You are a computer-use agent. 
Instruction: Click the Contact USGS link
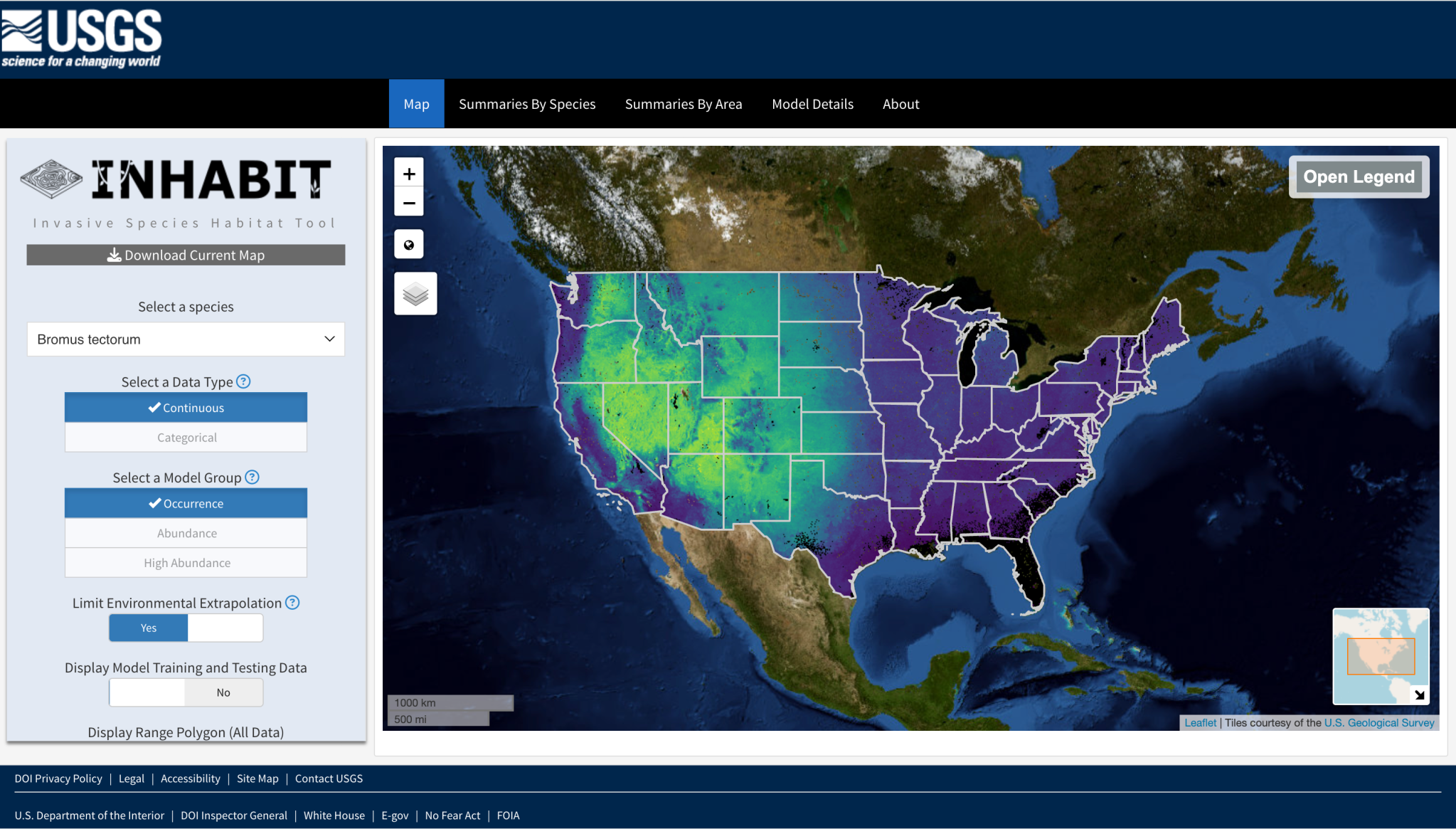(329, 778)
